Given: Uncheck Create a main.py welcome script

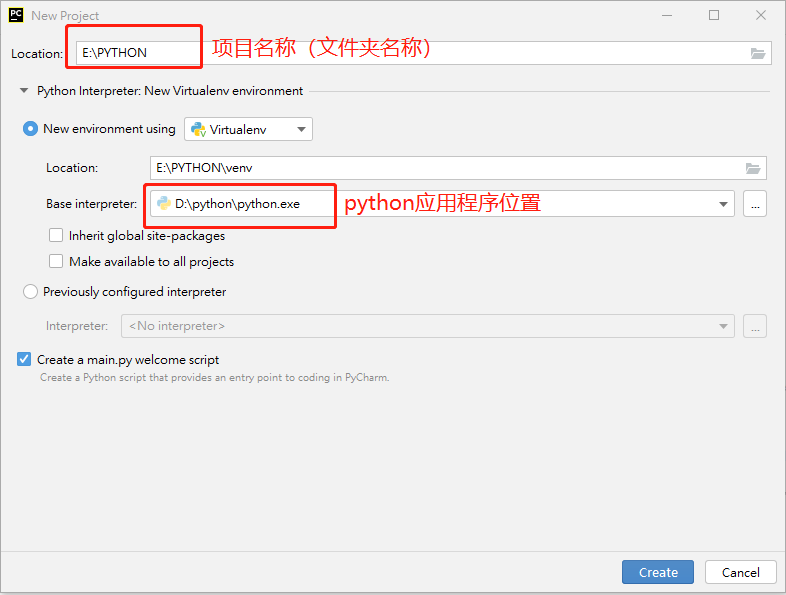Looking at the screenshot, I should point(24,359).
